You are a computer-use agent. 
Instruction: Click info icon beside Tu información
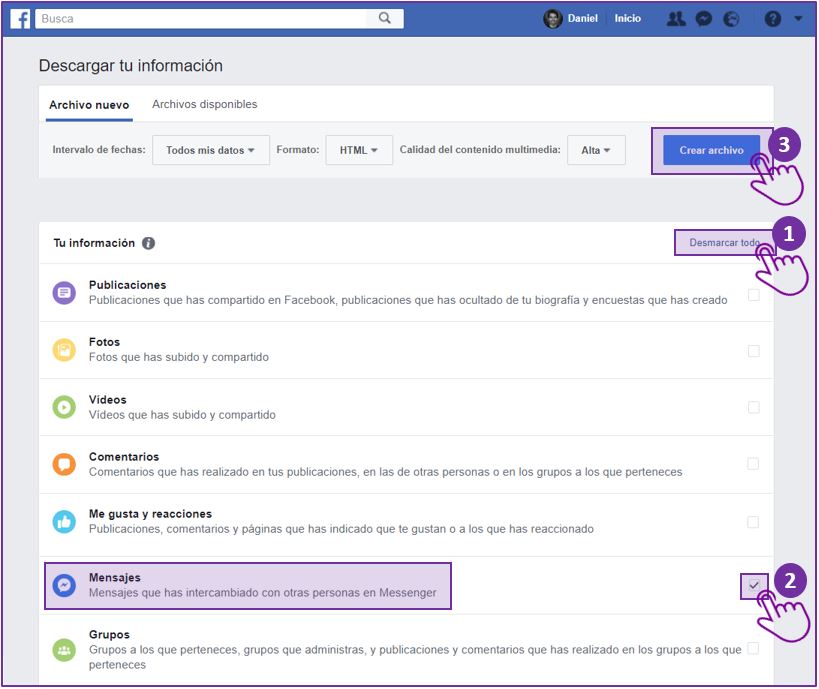[148, 243]
